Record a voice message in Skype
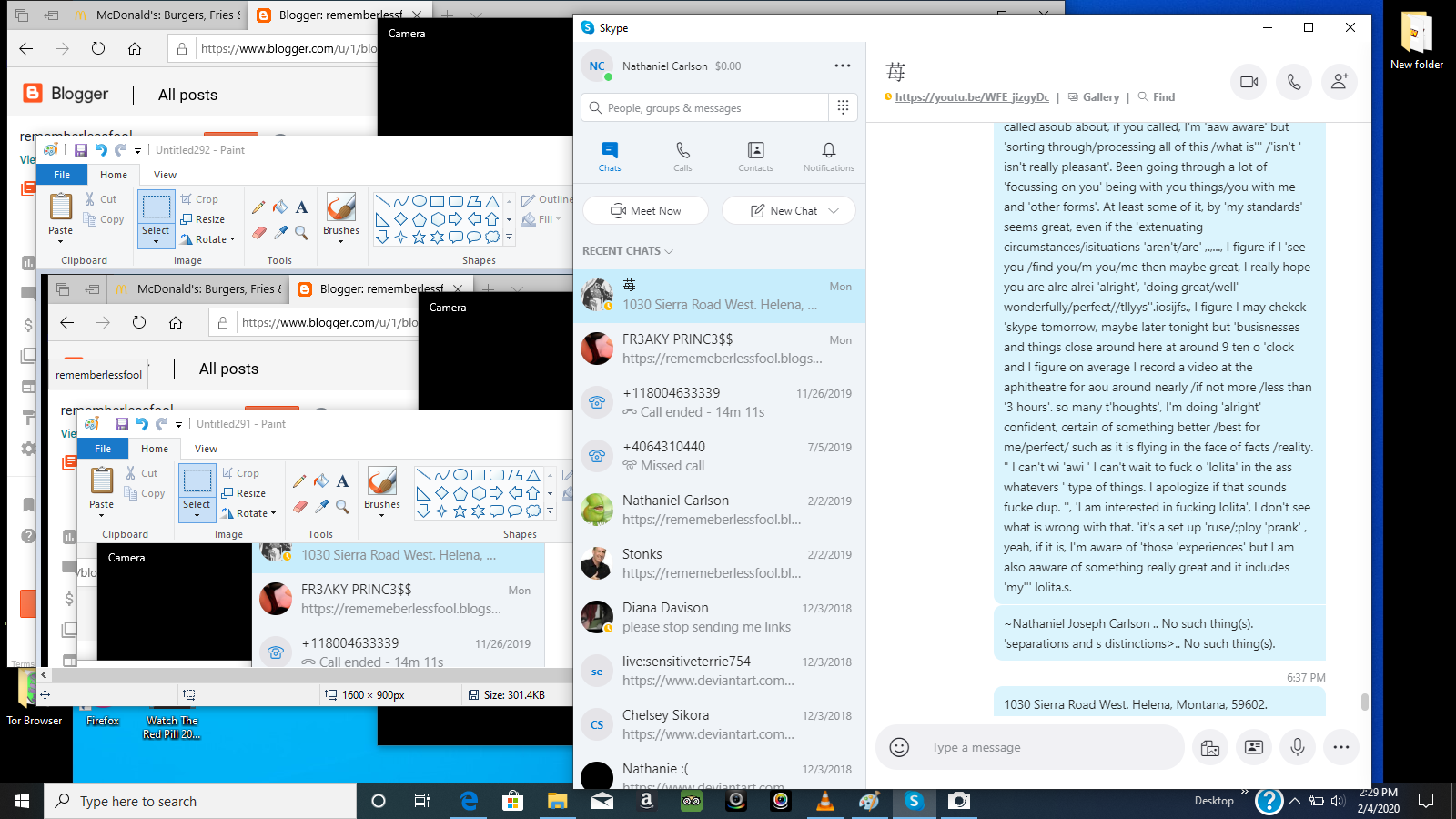1456x819 pixels. click(1298, 747)
